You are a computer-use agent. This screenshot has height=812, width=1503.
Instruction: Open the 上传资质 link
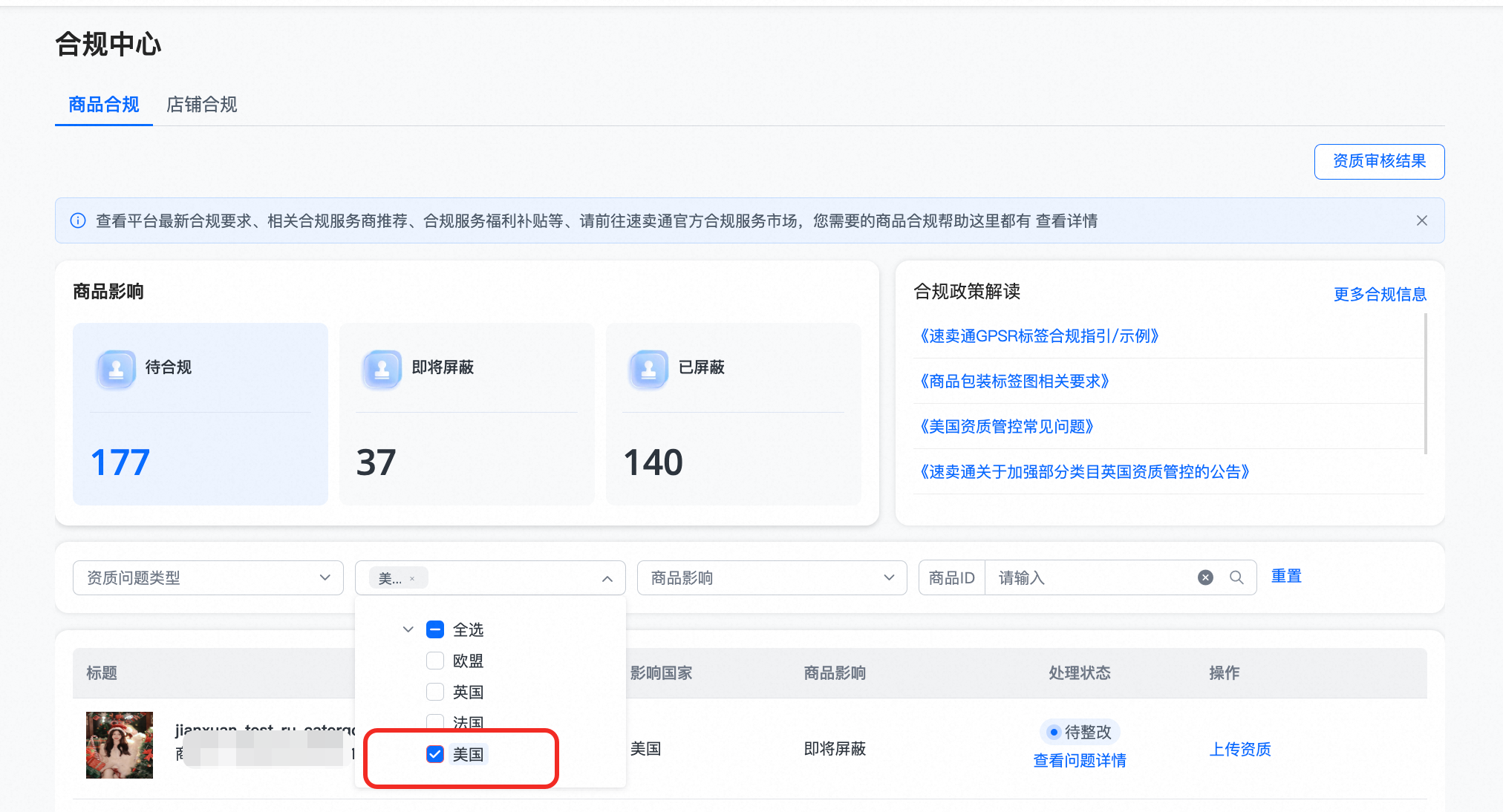[1239, 750]
